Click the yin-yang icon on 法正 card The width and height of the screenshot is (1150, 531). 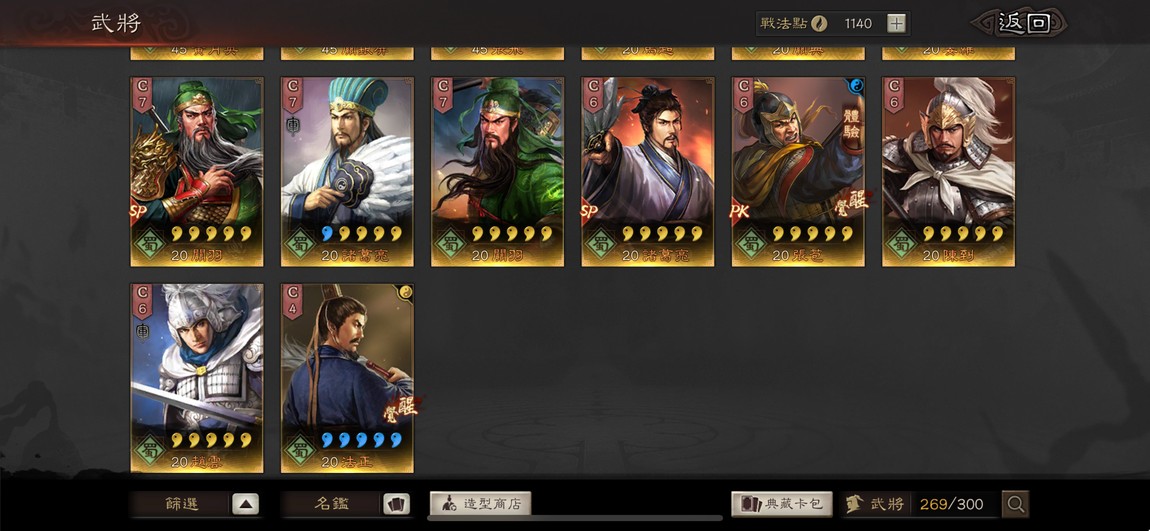pyautogui.click(x=405, y=293)
